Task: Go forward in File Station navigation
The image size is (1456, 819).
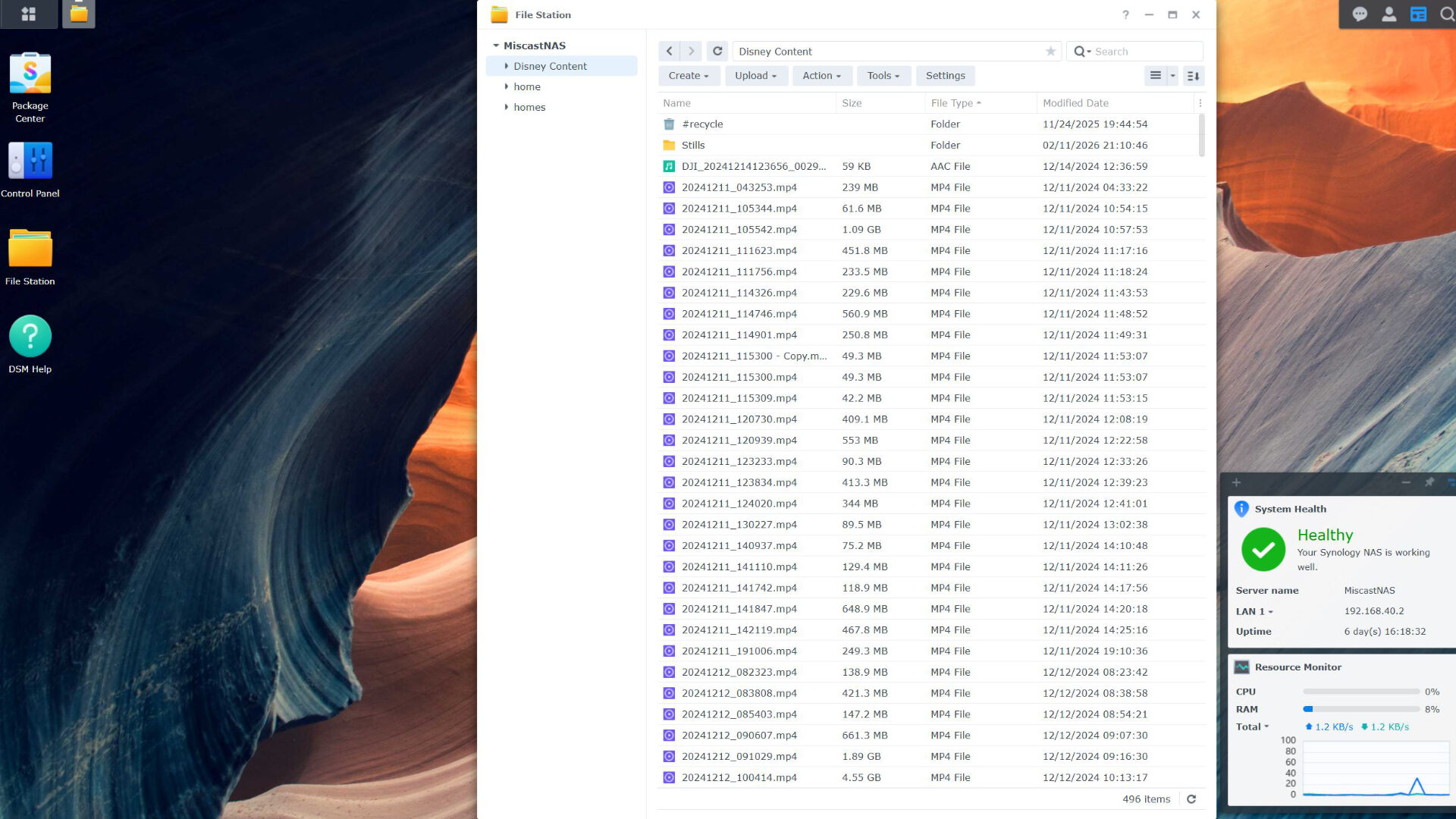Action: 691,52
